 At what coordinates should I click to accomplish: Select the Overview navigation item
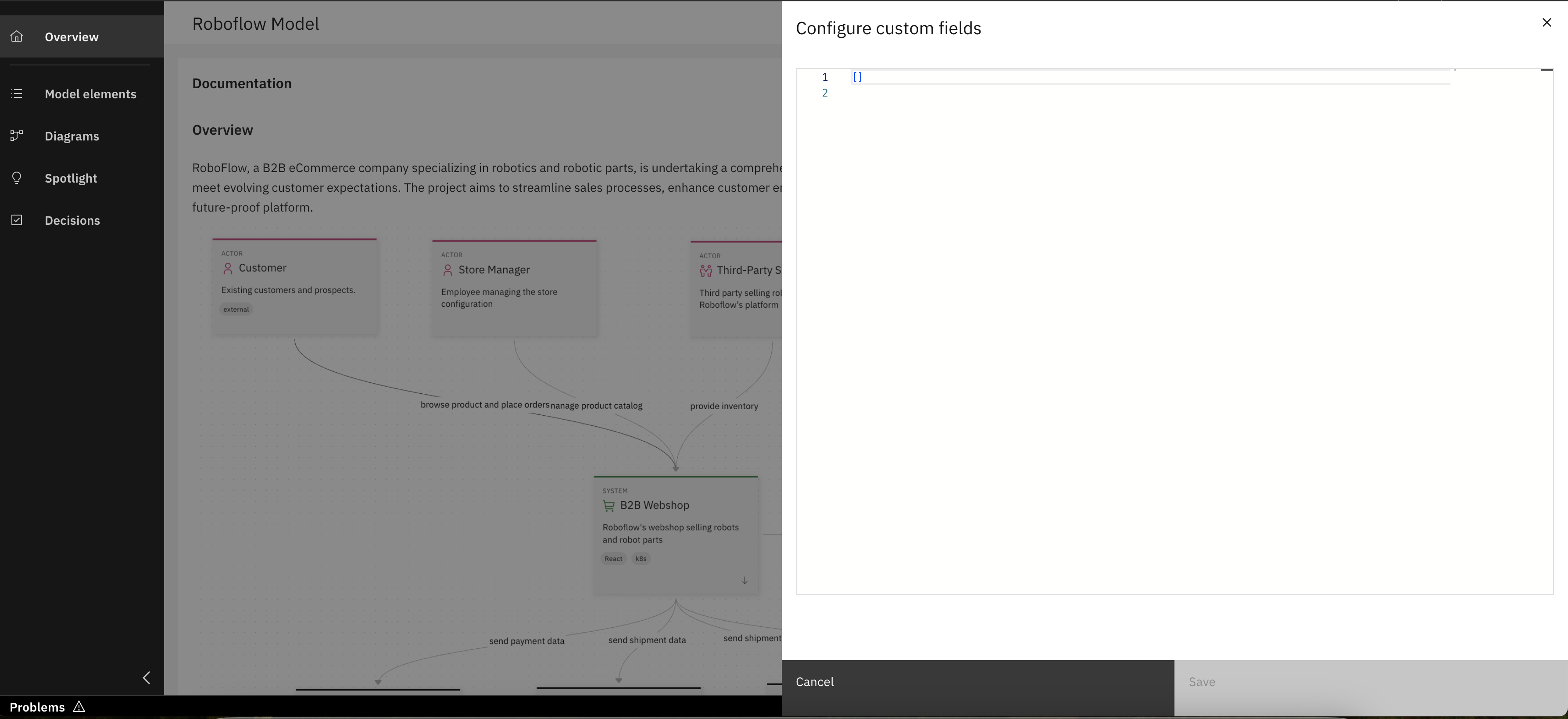[x=71, y=36]
